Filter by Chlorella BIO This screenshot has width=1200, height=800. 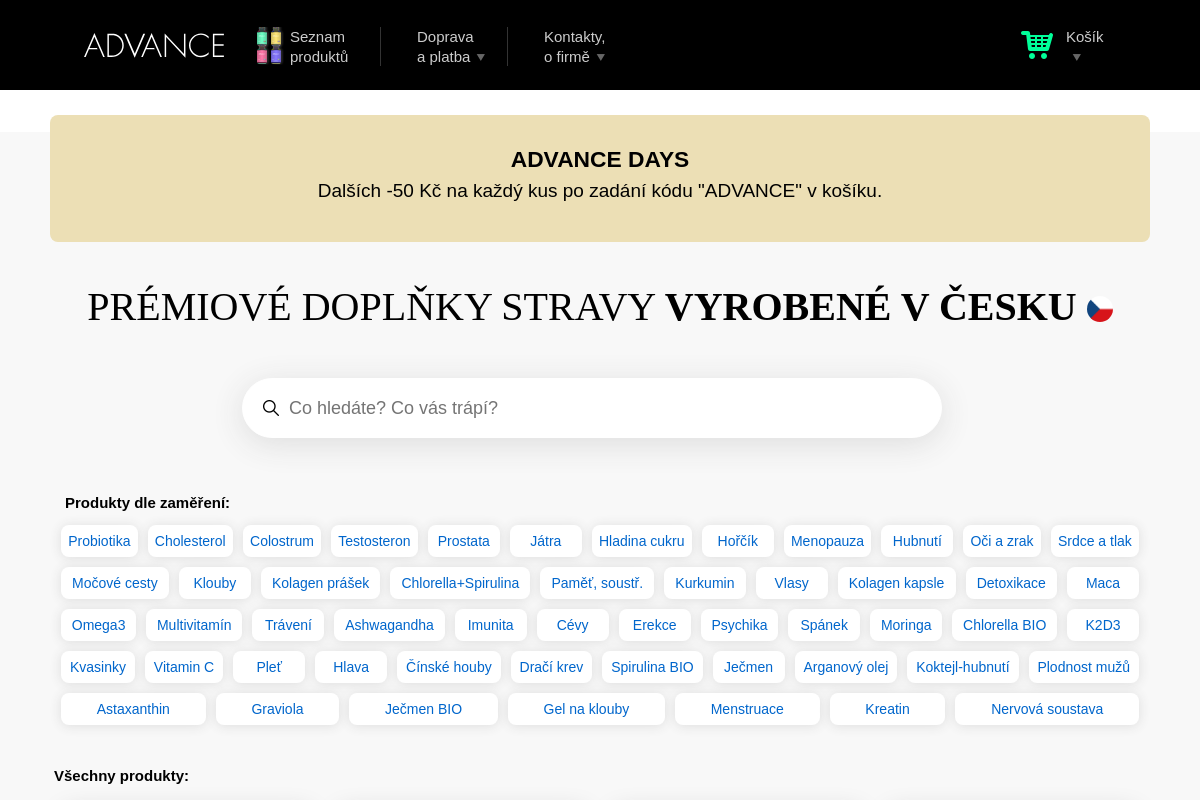coord(1005,625)
